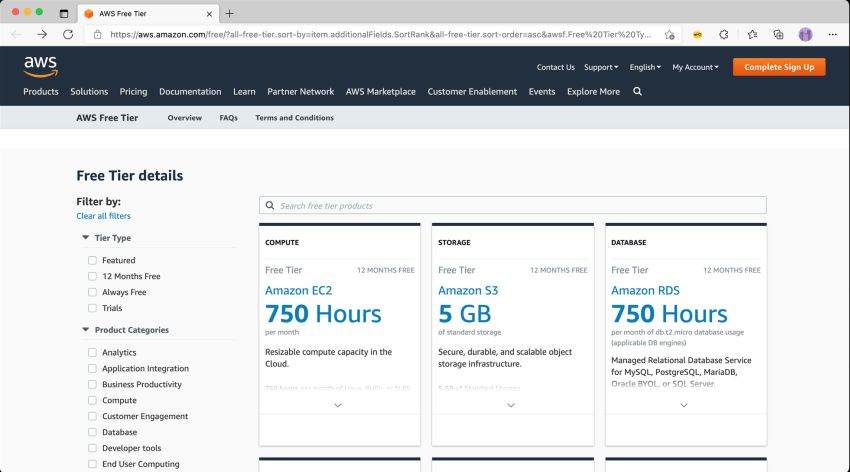Click the yellow emoji extension icon
The height and width of the screenshot is (472, 850).
tap(698, 34)
